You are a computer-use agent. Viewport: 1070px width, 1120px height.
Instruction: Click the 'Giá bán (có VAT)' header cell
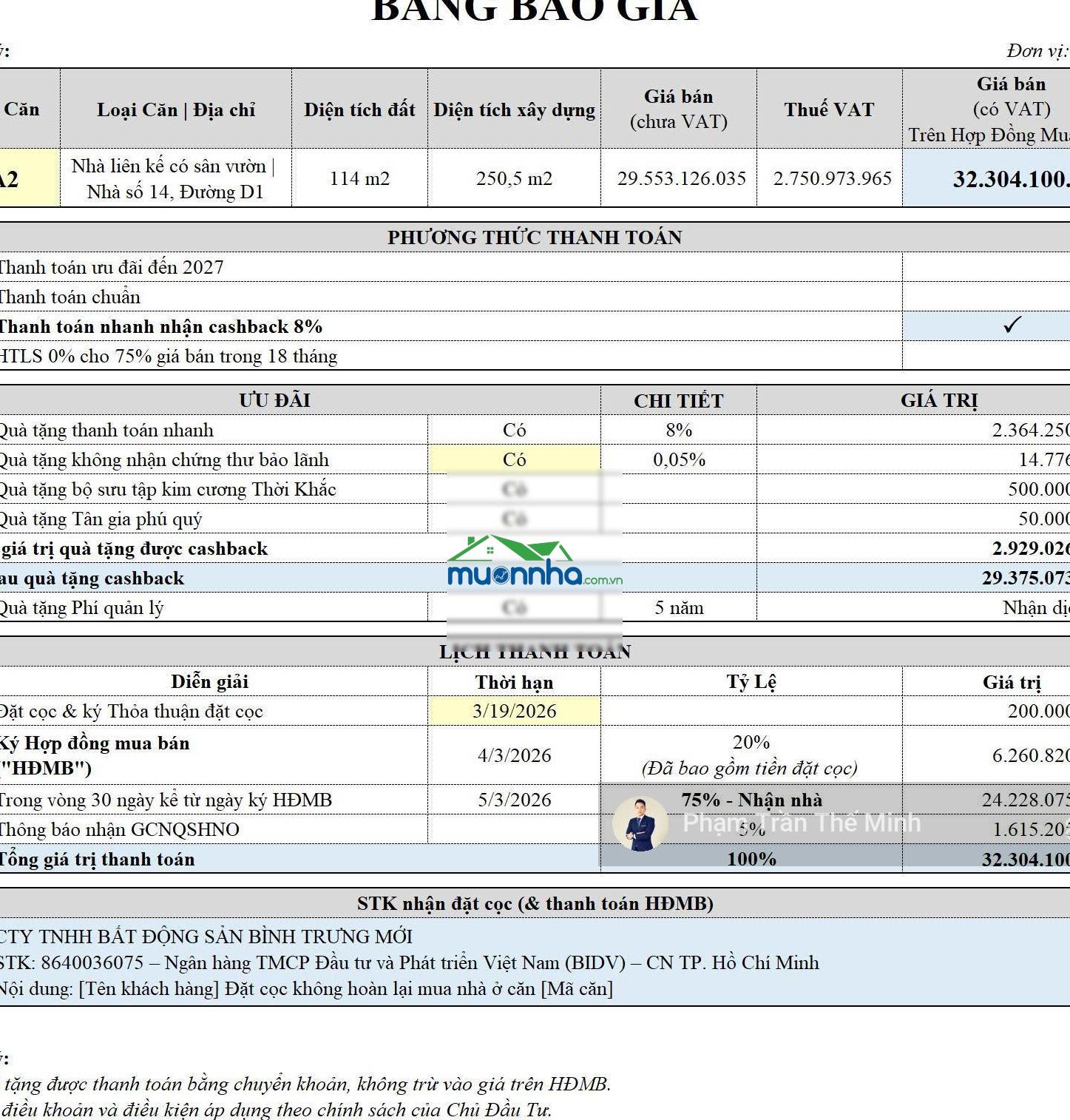pyautogui.click(x=986, y=109)
